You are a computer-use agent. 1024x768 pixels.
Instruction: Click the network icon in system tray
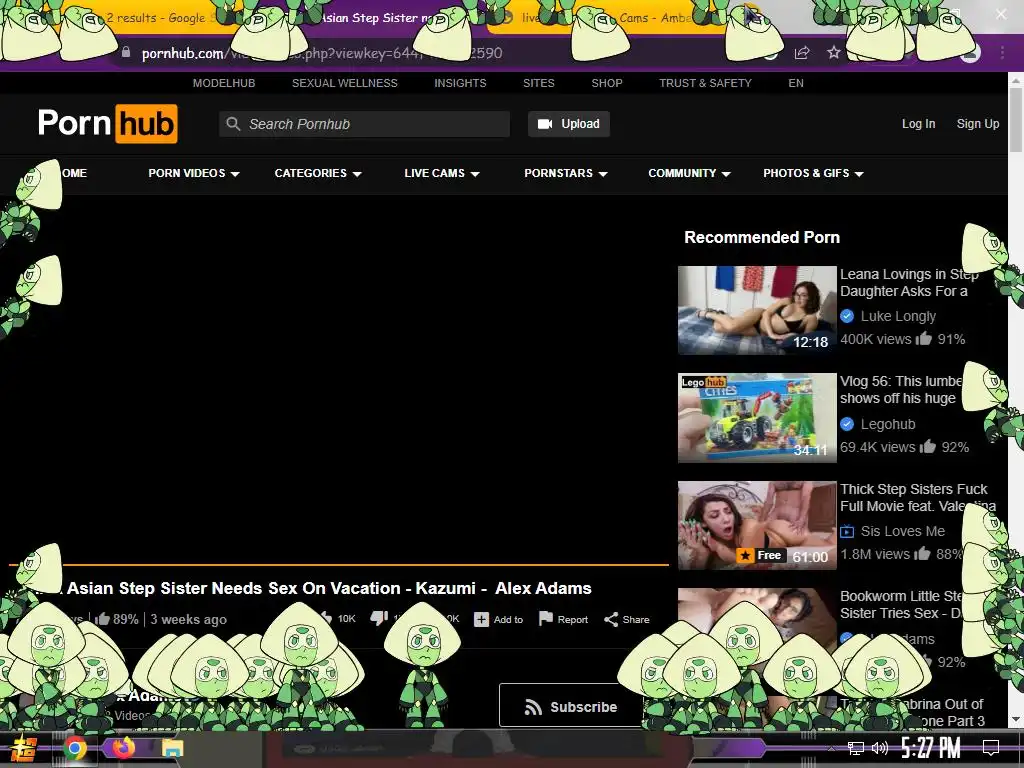[x=855, y=748]
